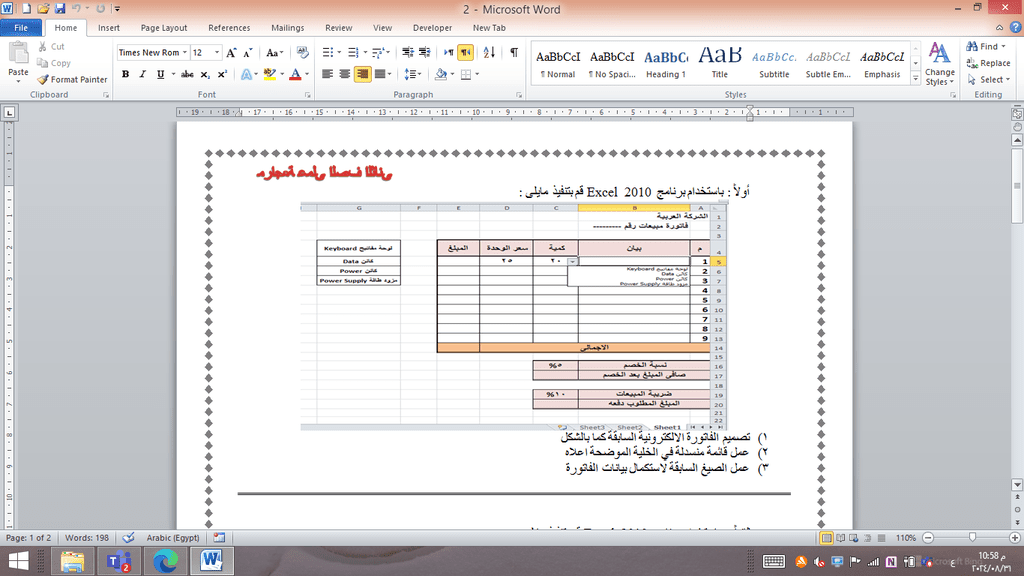Increase font size with Grow Font

(231, 53)
